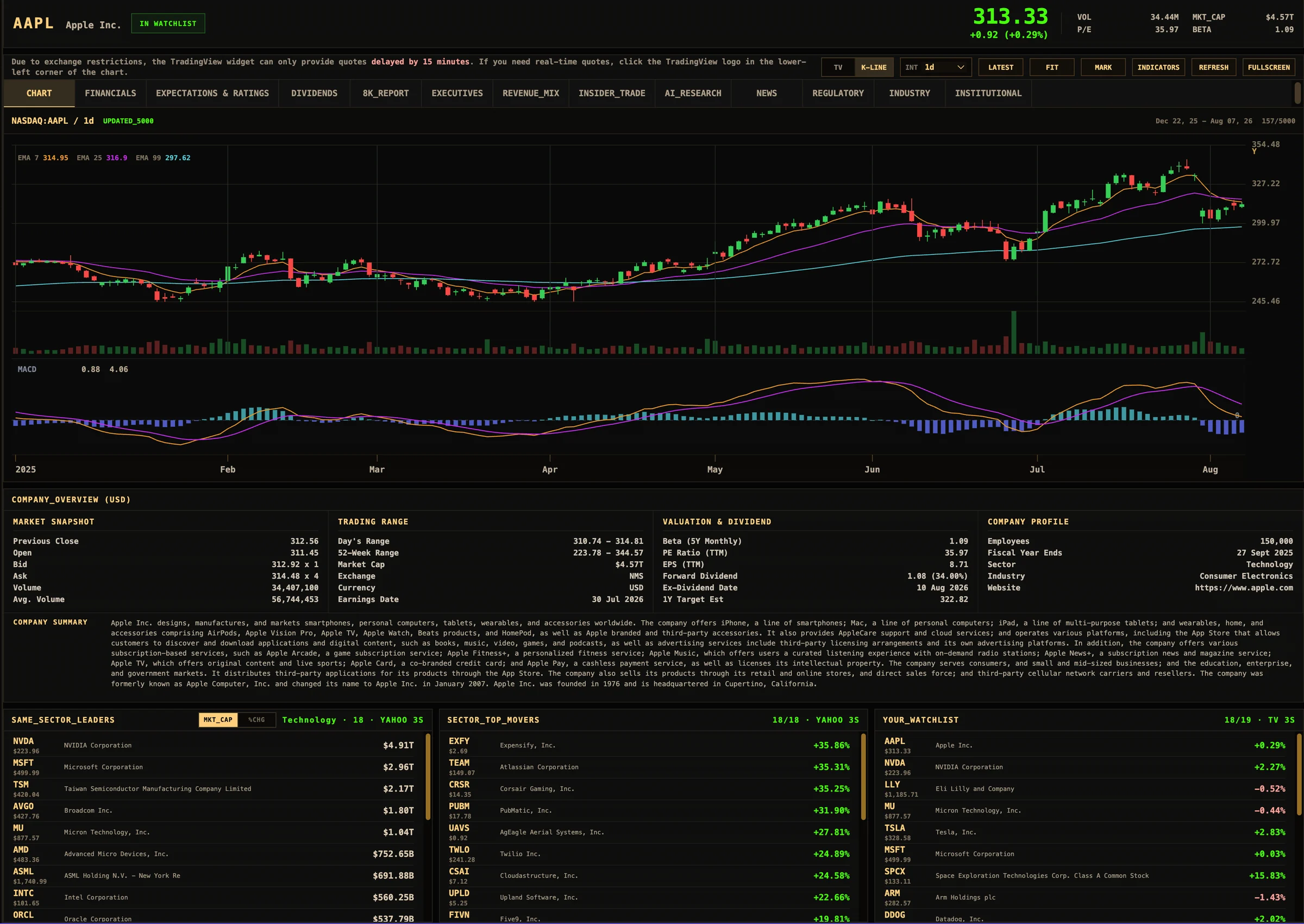Enter FULLSCREEN chart view
This screenshot has width=1304, height=924.
coord(1269,67)
